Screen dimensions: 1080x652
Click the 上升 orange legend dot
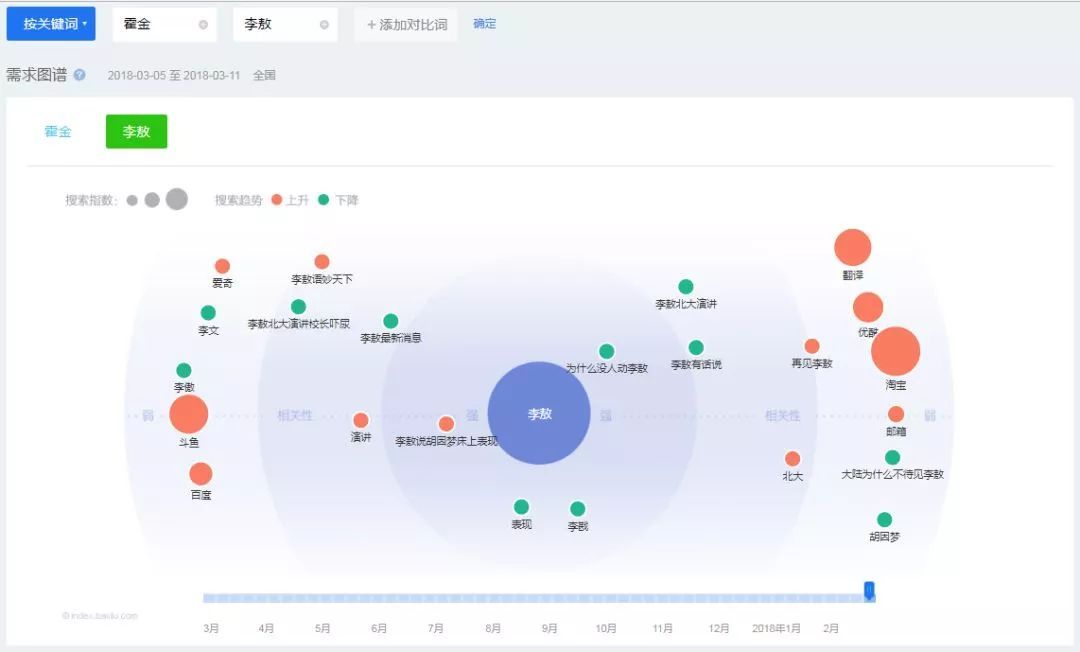pos(277,200)
